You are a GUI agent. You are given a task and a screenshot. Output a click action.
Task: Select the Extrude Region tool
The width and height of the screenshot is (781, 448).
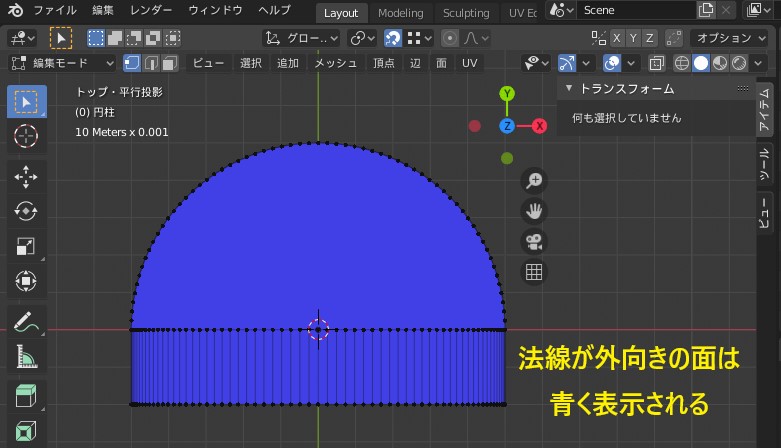(x=26, y=432)
